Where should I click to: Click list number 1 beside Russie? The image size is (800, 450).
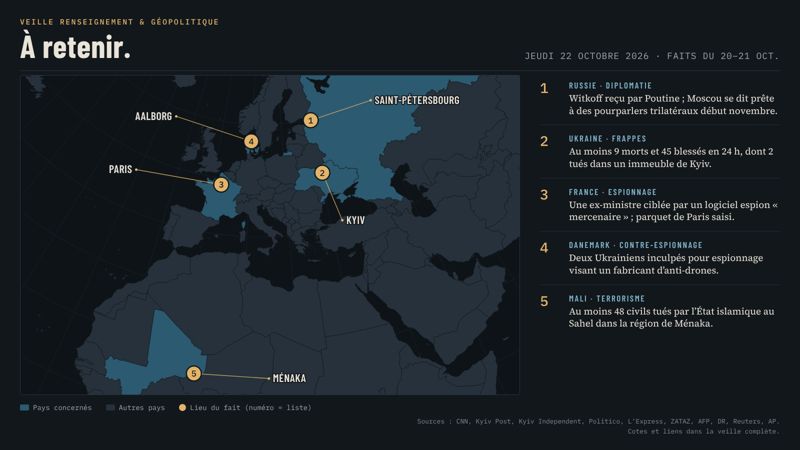[x=544, y=89]
